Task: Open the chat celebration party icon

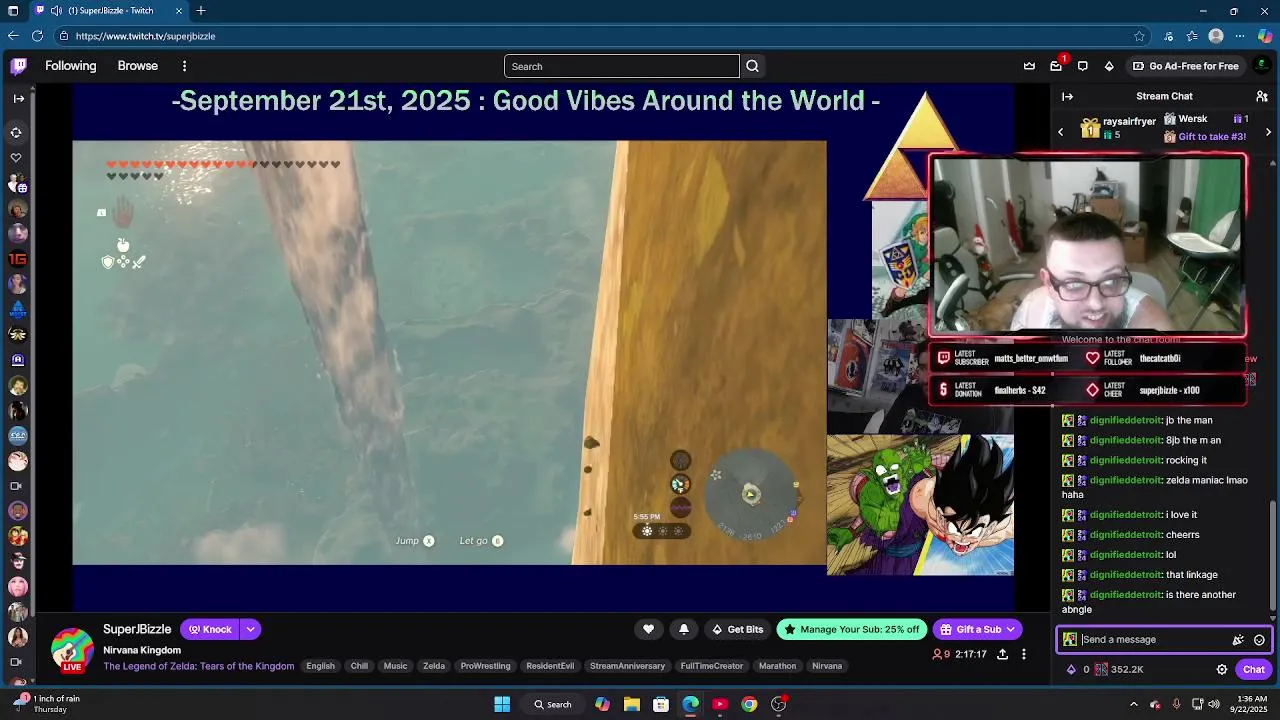Action: pos(1238,640)
